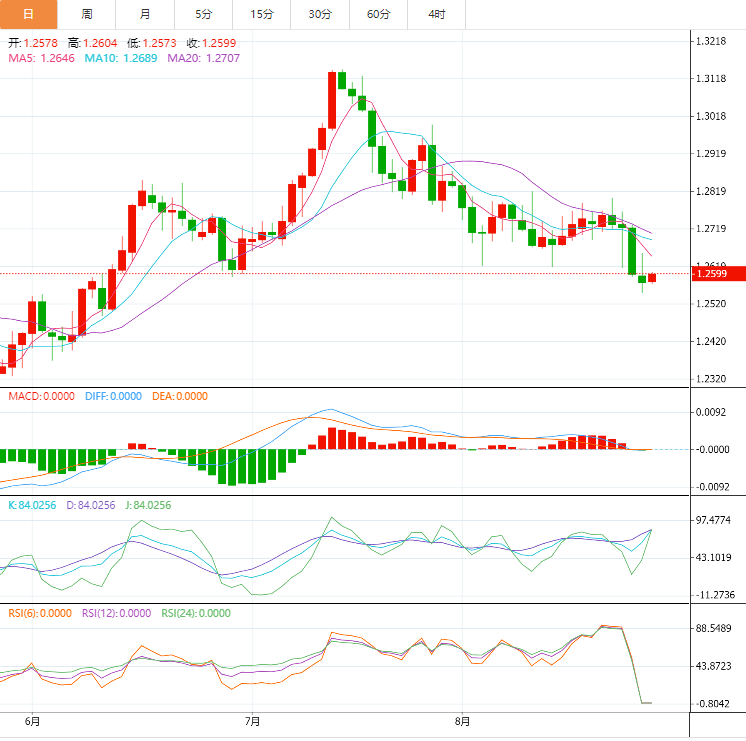Viewport: 746px width, 741px height.
Task: Click the 8月 marker on time axis
Action: pyautogui.click(x=462, y=720)
